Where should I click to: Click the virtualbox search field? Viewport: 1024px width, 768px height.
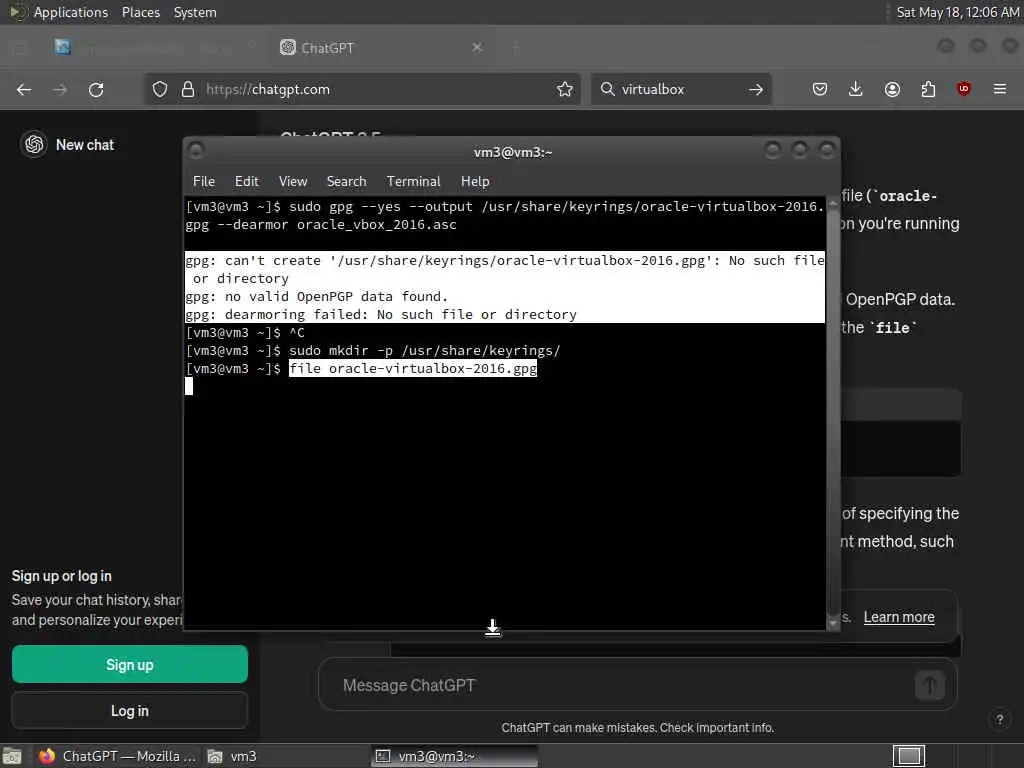[679, 89]
